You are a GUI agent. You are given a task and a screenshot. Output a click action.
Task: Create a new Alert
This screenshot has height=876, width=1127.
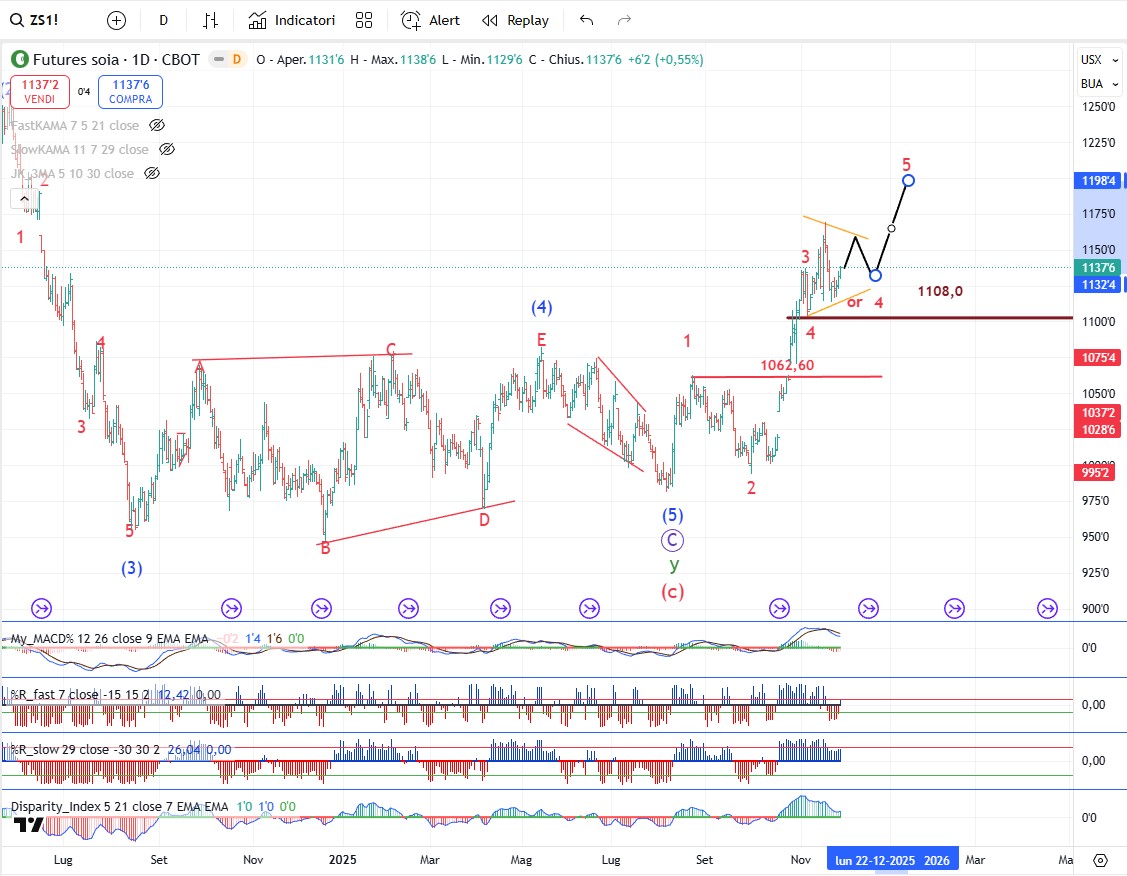point(430,20)
